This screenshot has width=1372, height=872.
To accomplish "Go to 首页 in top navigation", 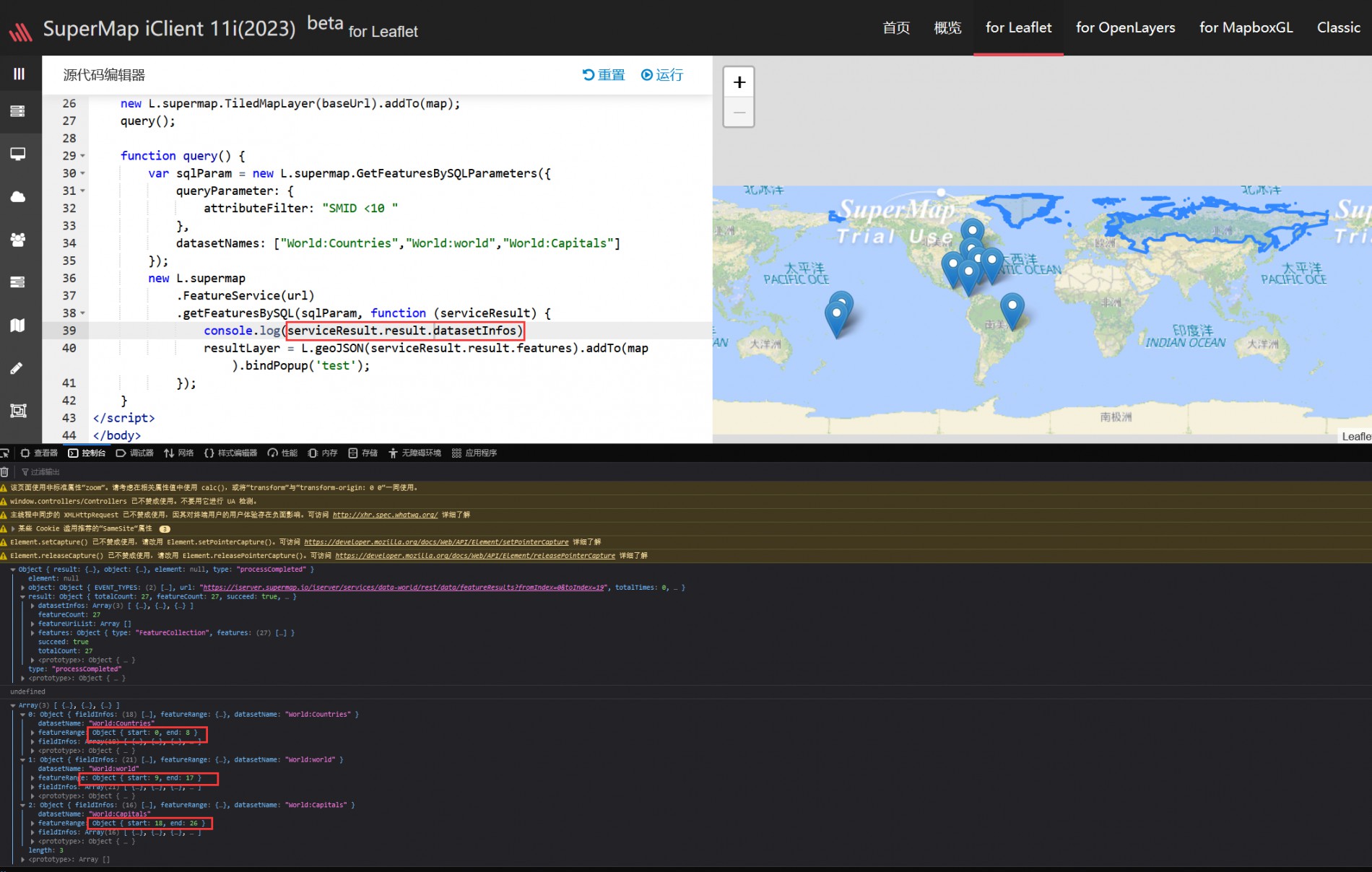I will tap(896, 27).
